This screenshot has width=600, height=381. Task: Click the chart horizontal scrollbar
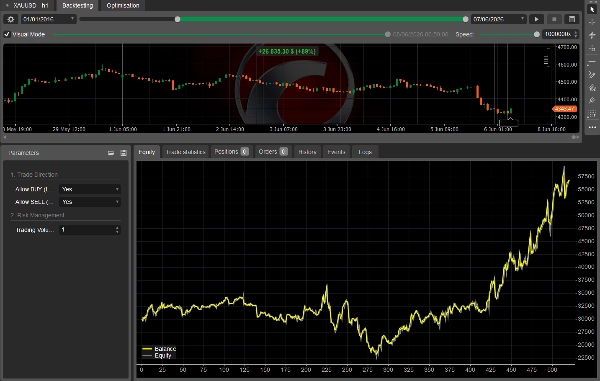coord(291,137)
